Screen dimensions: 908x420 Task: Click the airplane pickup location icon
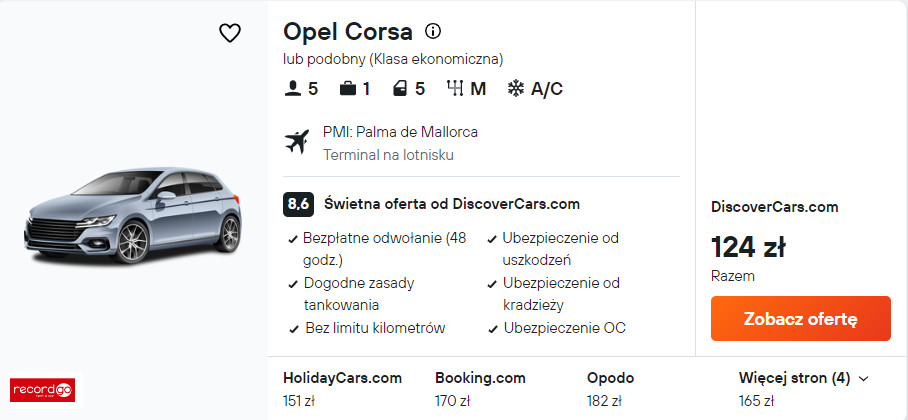297,143
